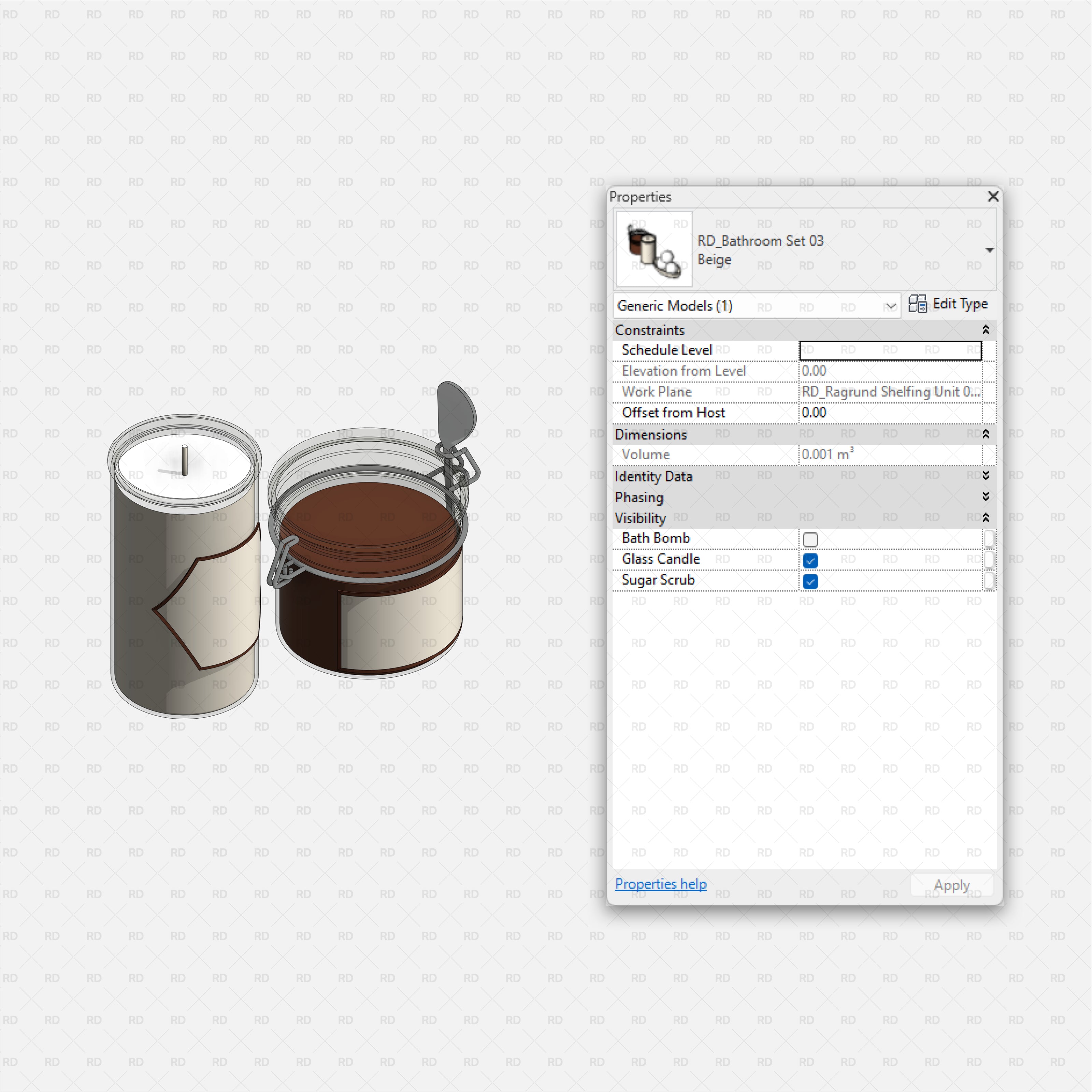
Task: Collapse the Dimensions section chevron
Action: [985, 434]
